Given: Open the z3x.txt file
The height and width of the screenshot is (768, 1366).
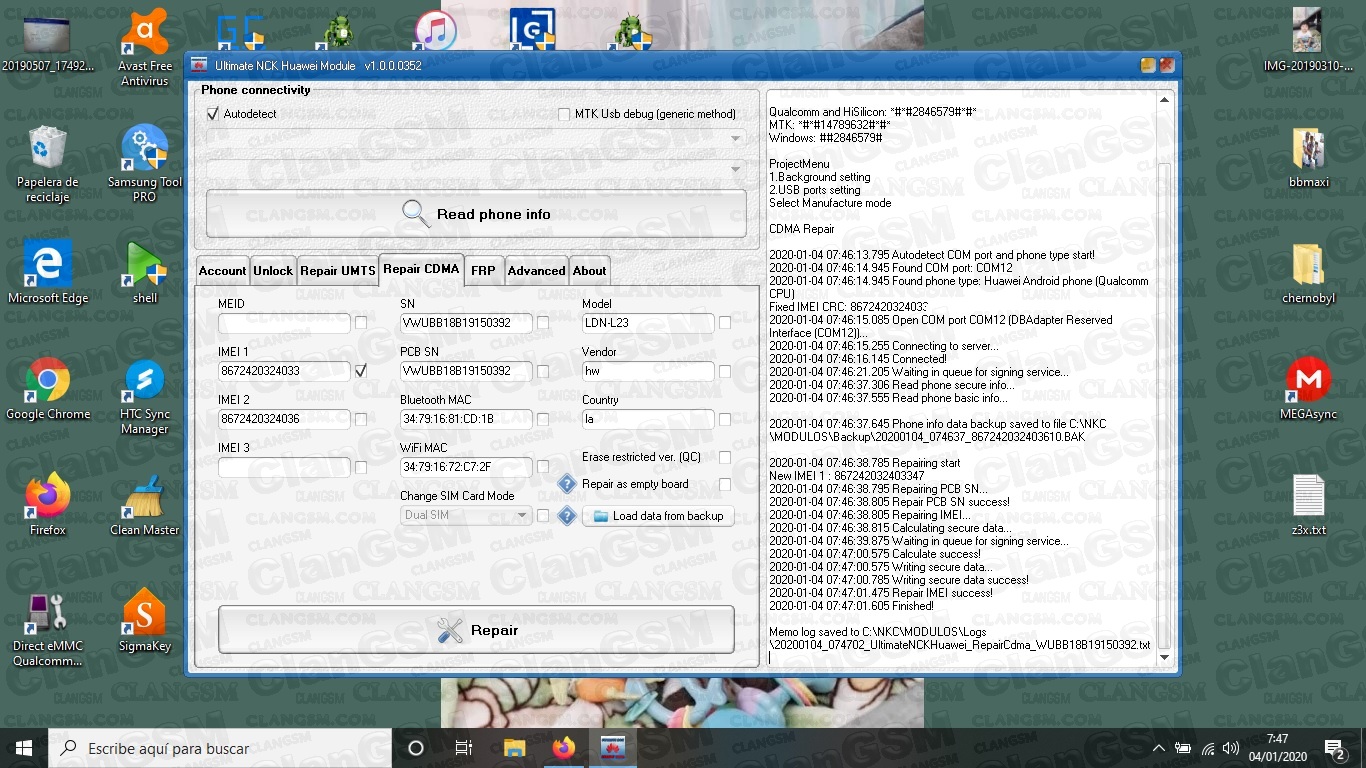Looking at the screenshot, I should (1308, 504).
